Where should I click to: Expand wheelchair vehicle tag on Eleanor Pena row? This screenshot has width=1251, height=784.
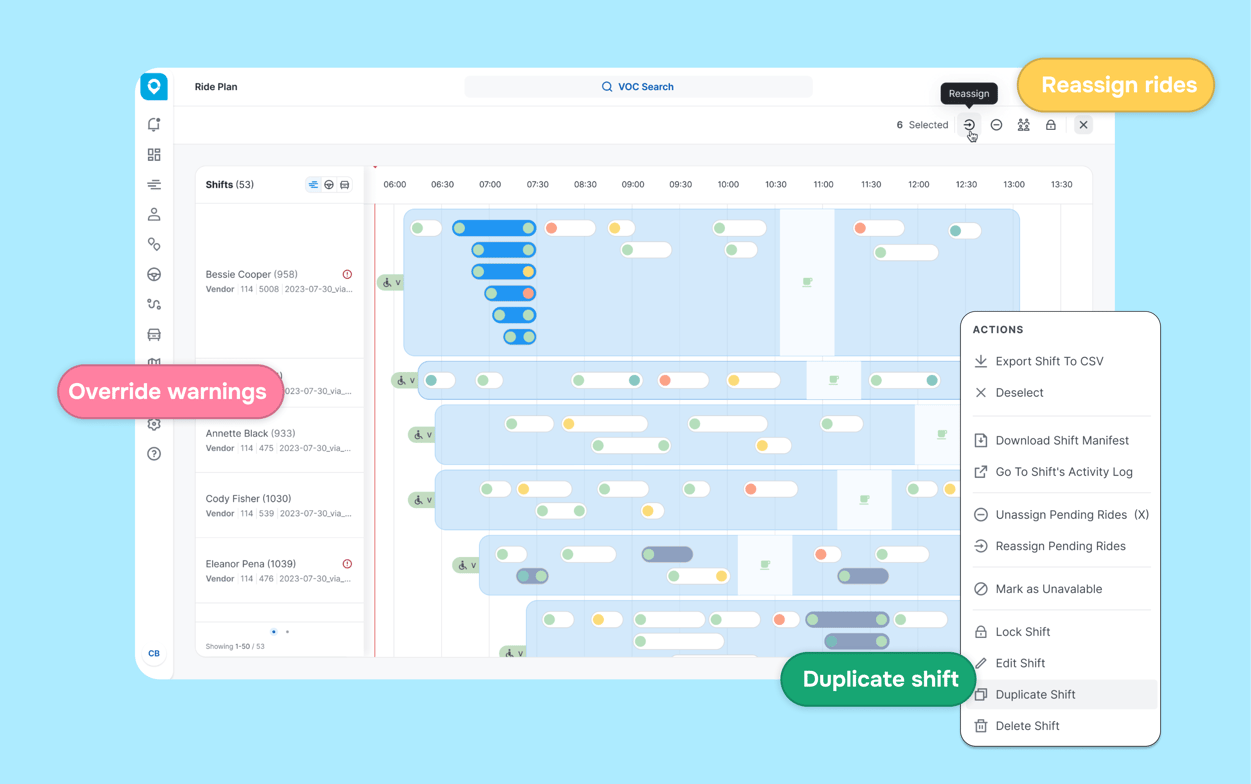coord(466,565)
